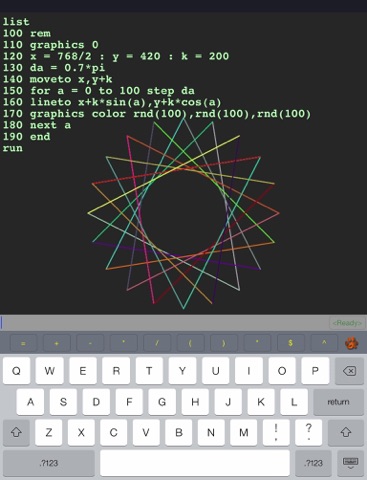Tap the S key
Screen dimensions: 367x480
63,402
